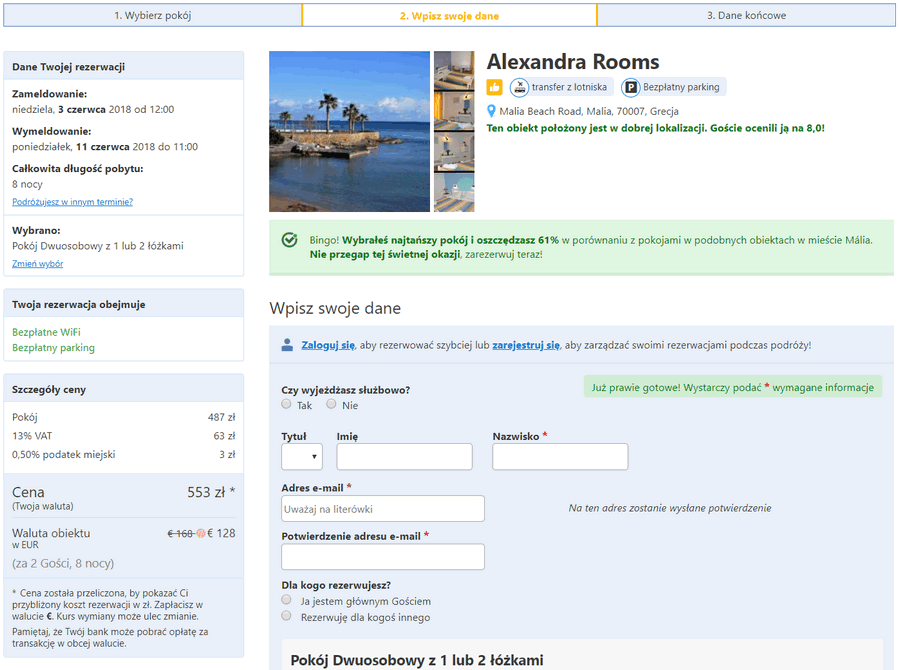The image size is (900, 670).
Task: Click the 'Bezpłatne WiFi' text
Action: [46, 332]
